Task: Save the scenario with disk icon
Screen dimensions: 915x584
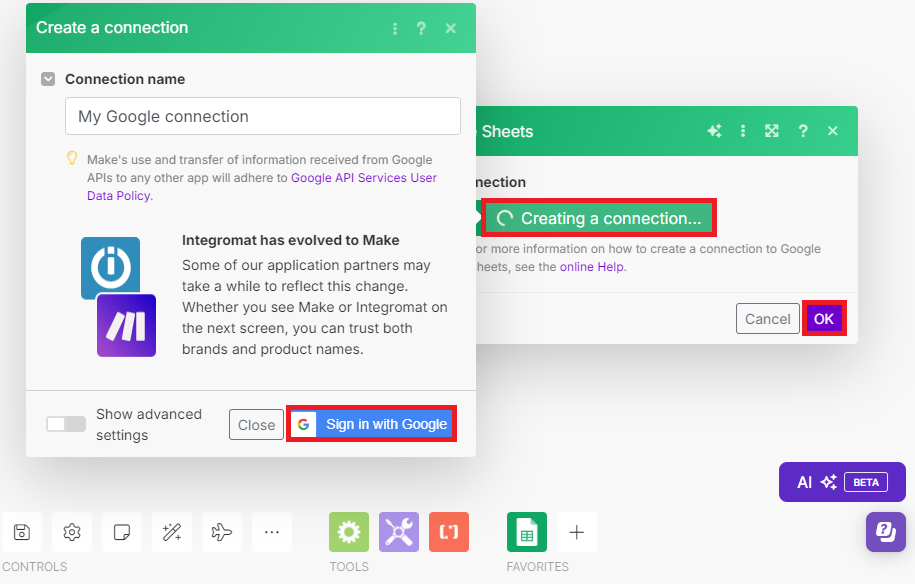Action: click(22, 532)
